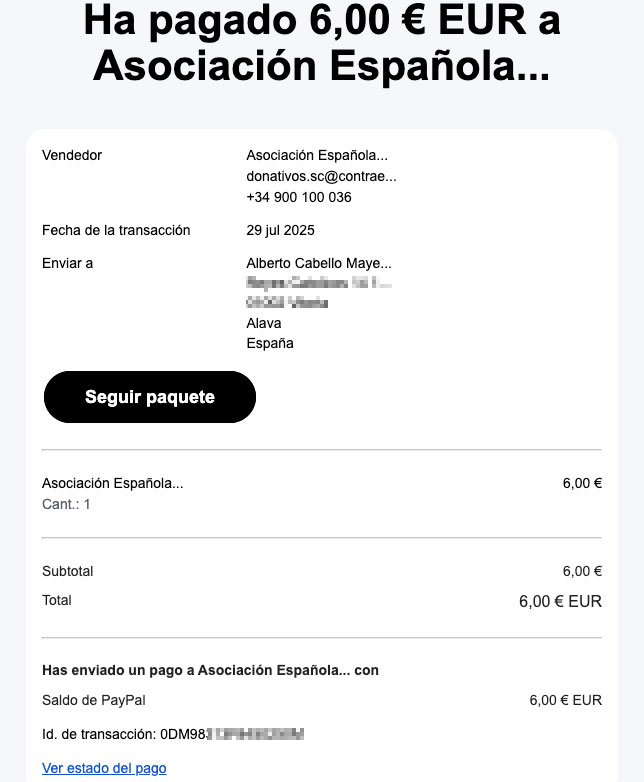This screenshot has height=782, width=644.
Task: Click the 6,00 € EUR amount beside Saldo de PayPal
Action: (x=566, y=700)
